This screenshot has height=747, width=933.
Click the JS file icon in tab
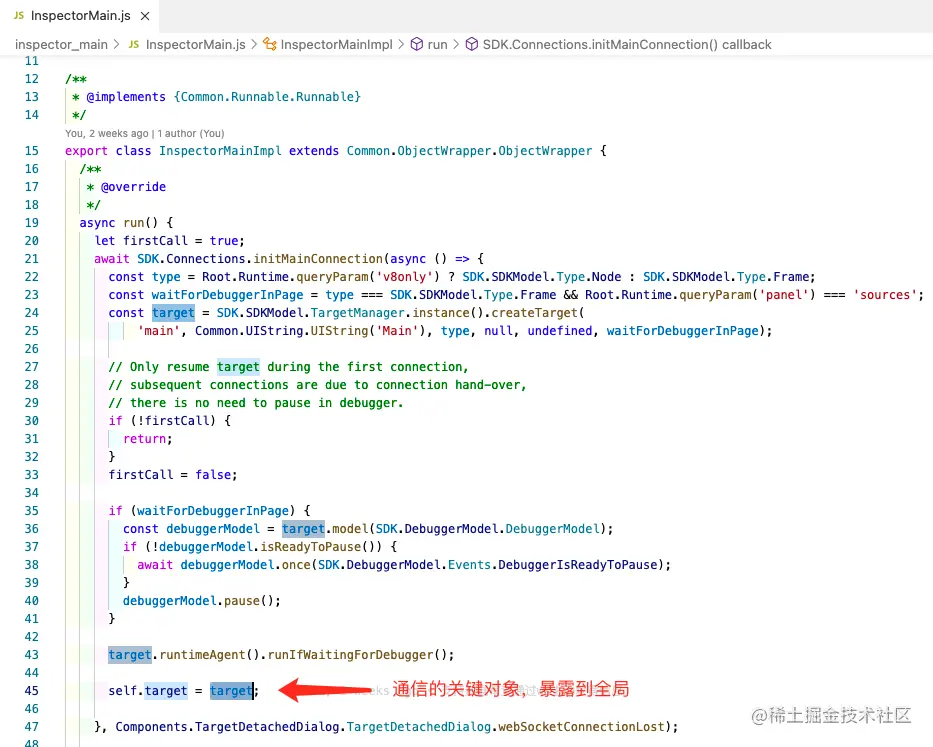tap(19, 15)
